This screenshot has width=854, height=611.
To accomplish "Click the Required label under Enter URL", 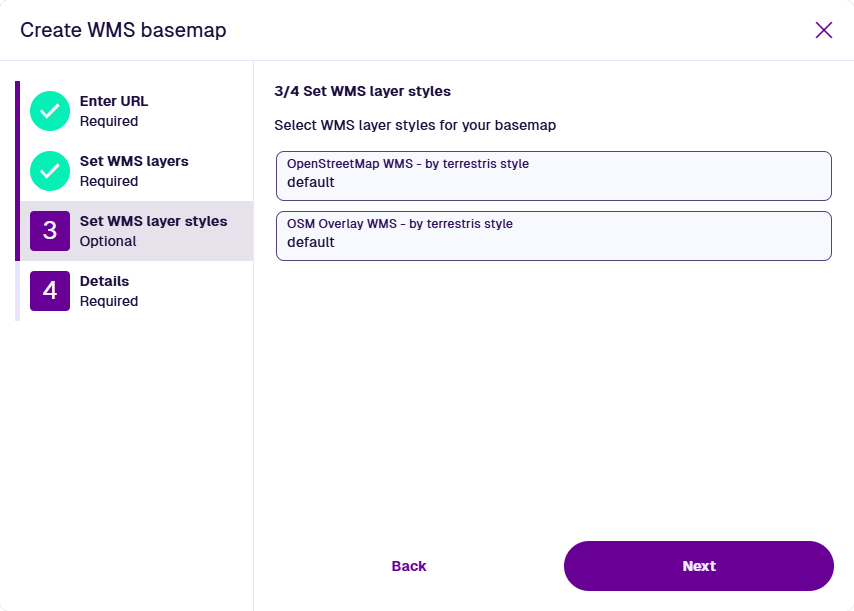I will pos(109,121).
